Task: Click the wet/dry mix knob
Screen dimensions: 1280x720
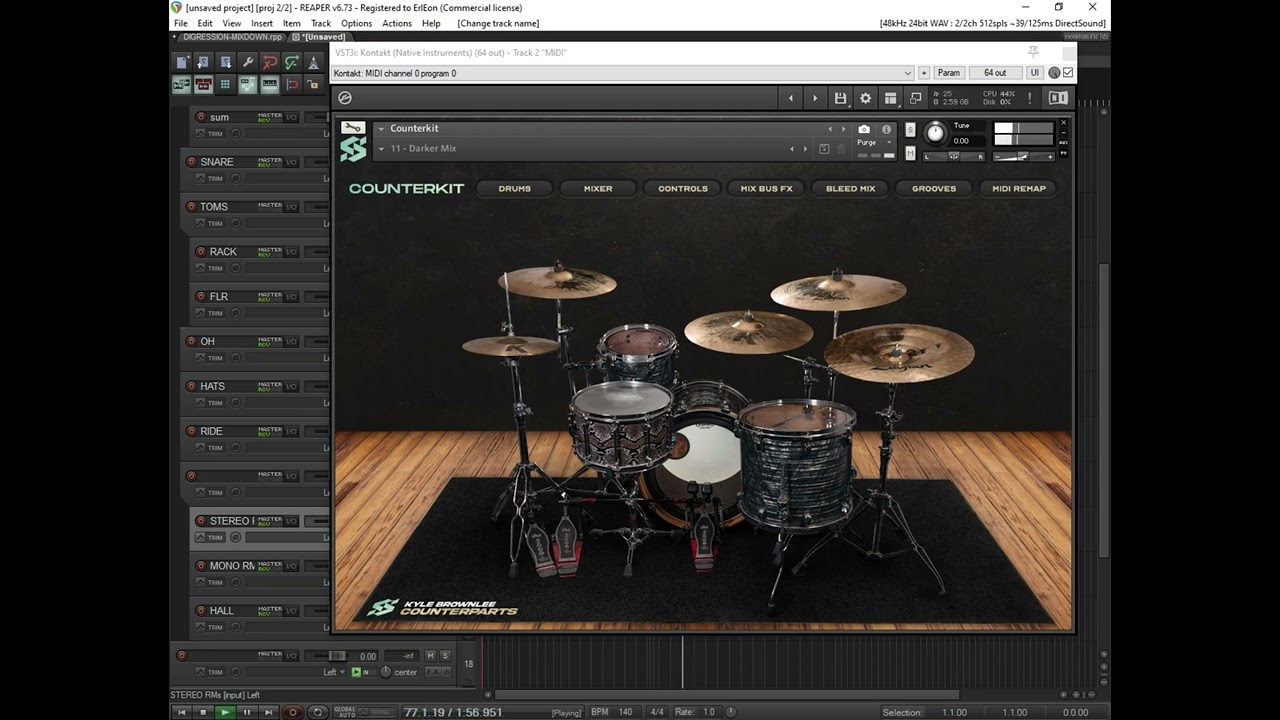Action: click(1054, 73)
